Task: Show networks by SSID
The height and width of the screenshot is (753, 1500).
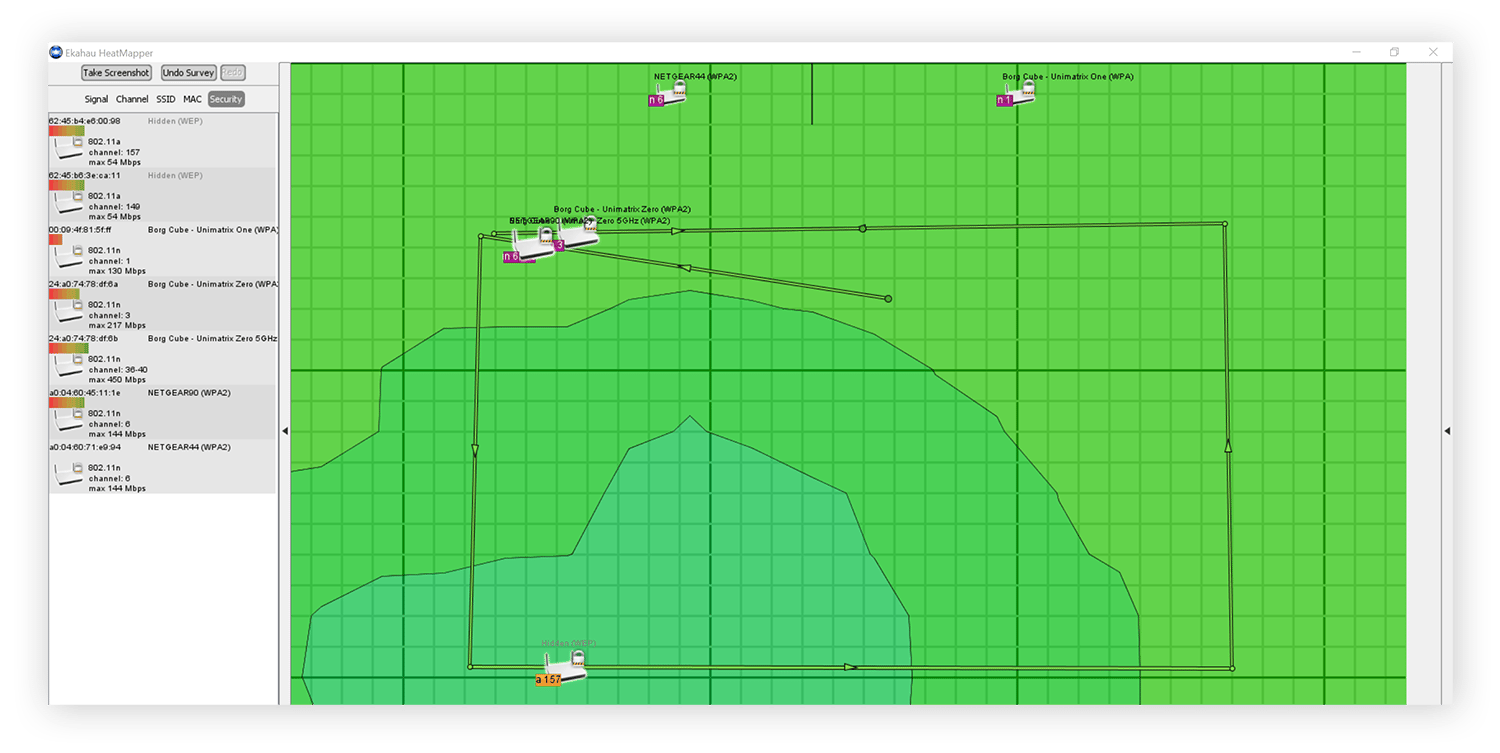Action: coord(166,99)
